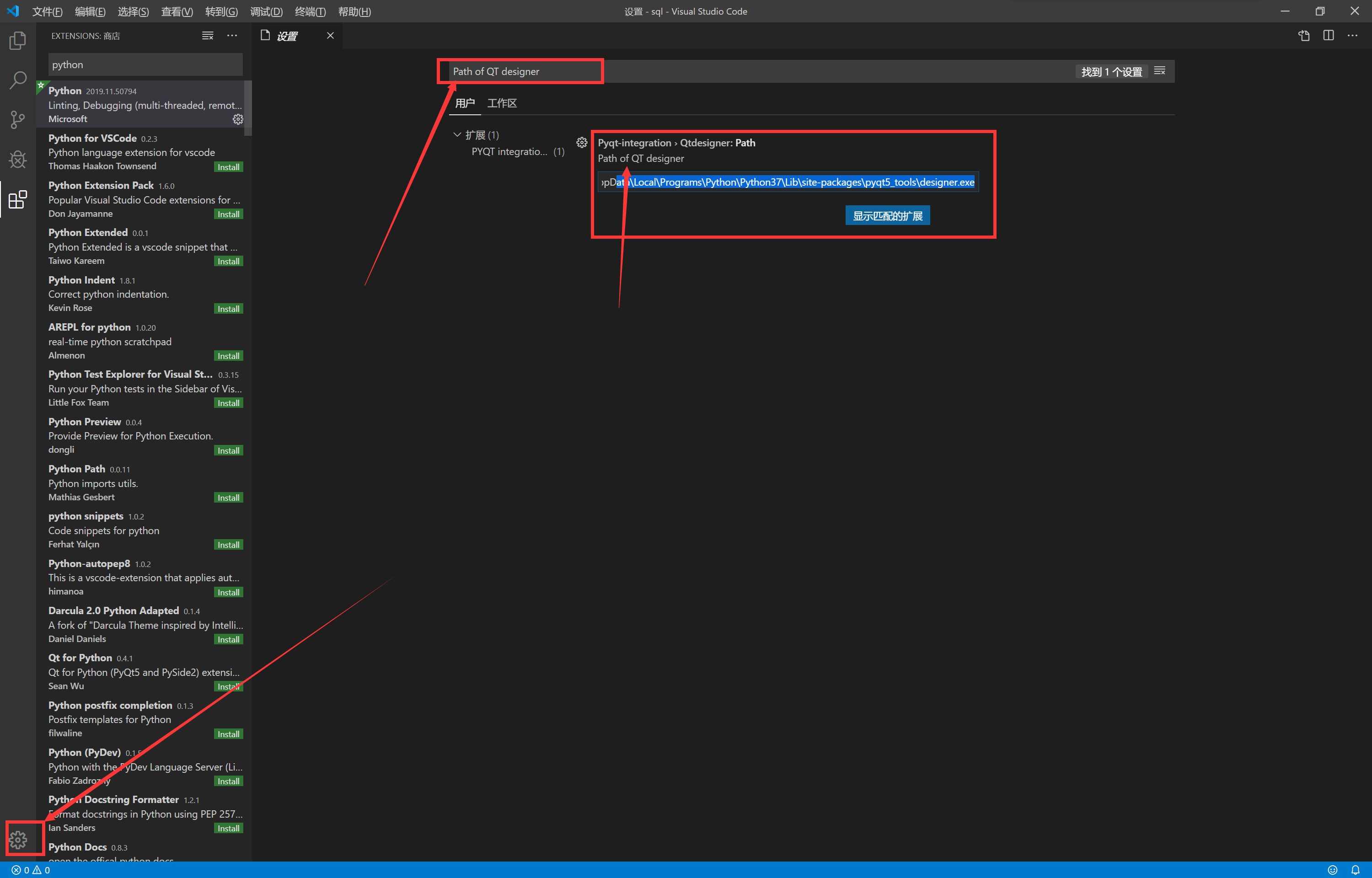Click the split editor icon

[1328, 35]
